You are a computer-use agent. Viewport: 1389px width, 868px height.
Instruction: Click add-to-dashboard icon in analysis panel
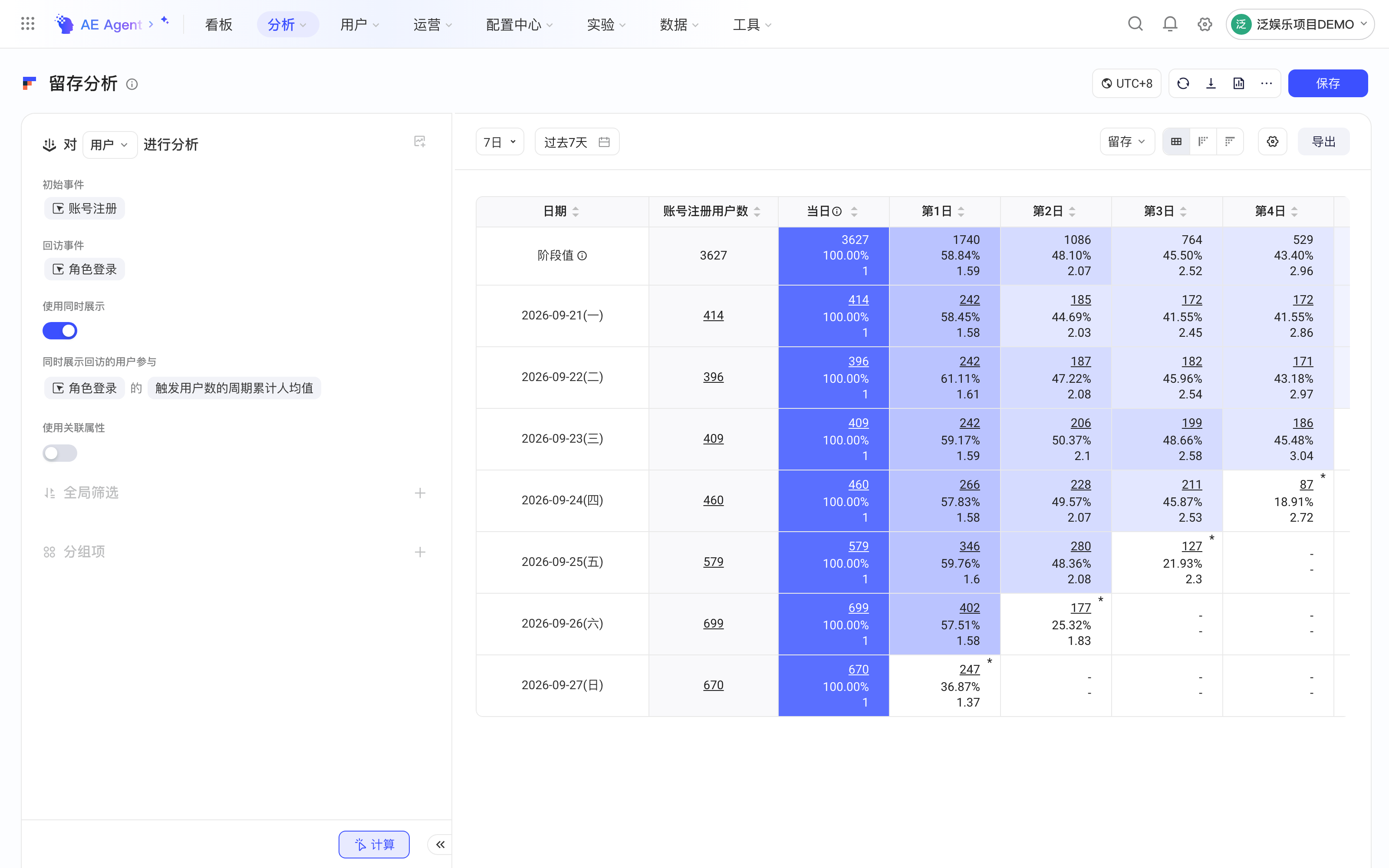point(420,142)
